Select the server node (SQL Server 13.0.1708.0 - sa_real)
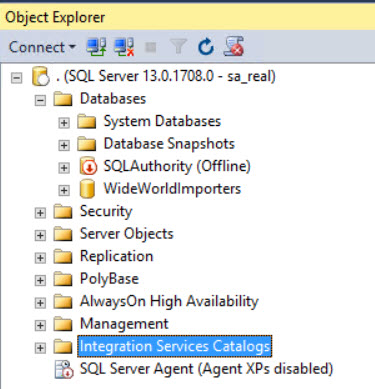The width and height of the screenshot is (375, 389). [166, 76]
